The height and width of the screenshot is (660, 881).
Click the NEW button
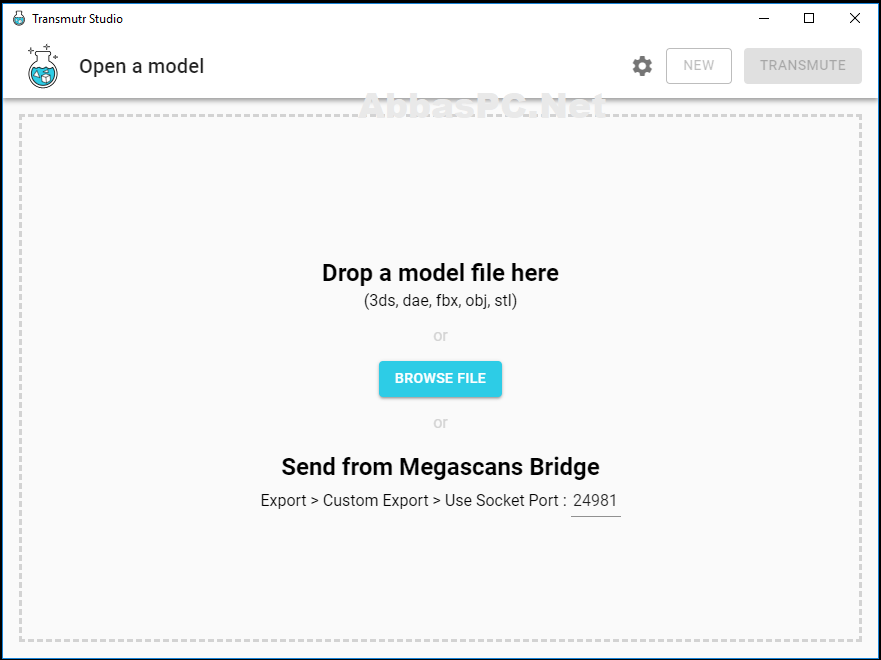pyautogui.click(x=698, y=66)
